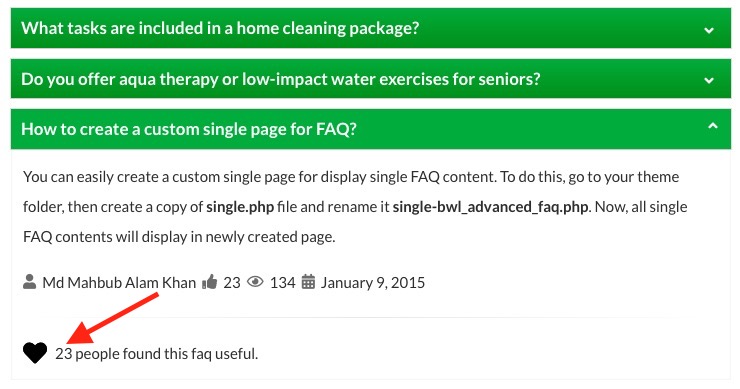Click the thumbs-up like icon

[x=210, y=282]
